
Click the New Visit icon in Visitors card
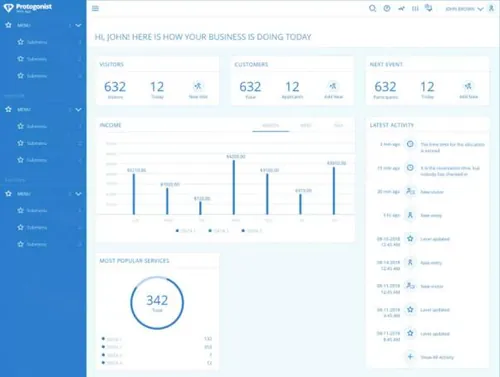tap(198, 86)
